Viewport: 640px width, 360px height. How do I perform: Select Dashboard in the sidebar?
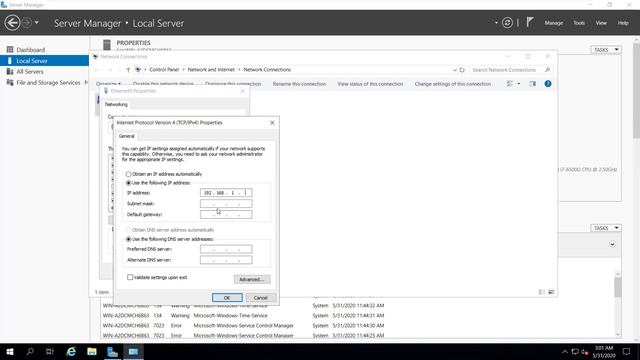(31, 50)
